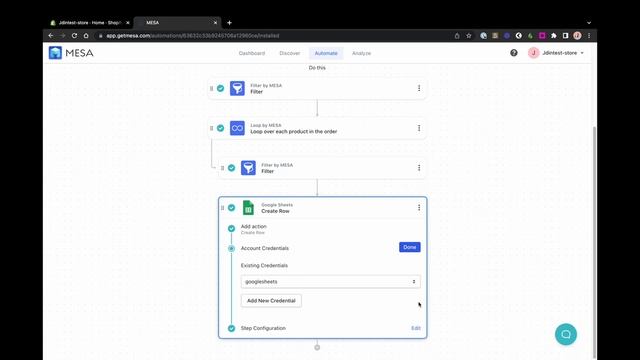Open the top Filter step funnel icon

pyautogui.click(x=237, y=88)
